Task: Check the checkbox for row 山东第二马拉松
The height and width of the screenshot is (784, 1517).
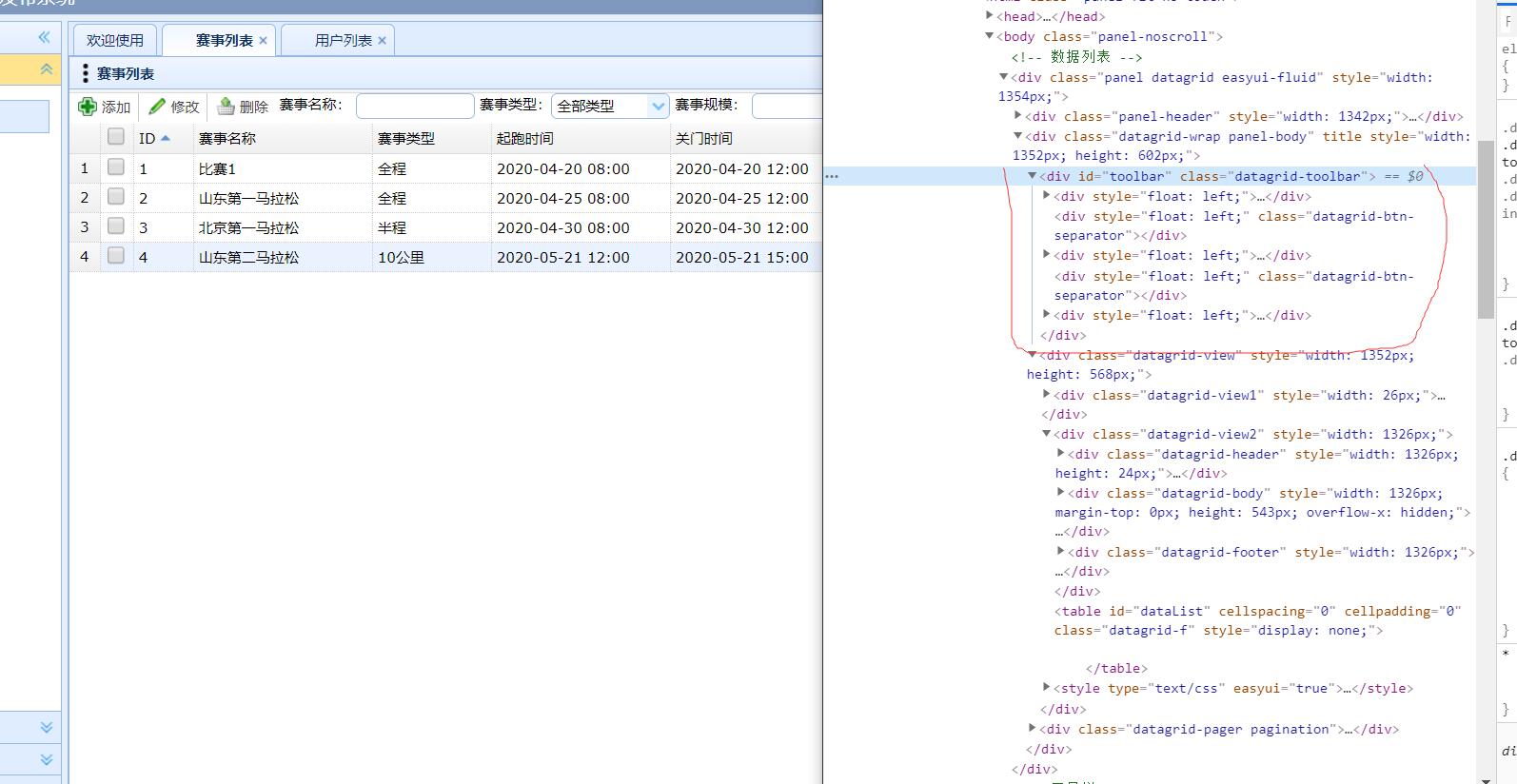Action: coord(116,256)
